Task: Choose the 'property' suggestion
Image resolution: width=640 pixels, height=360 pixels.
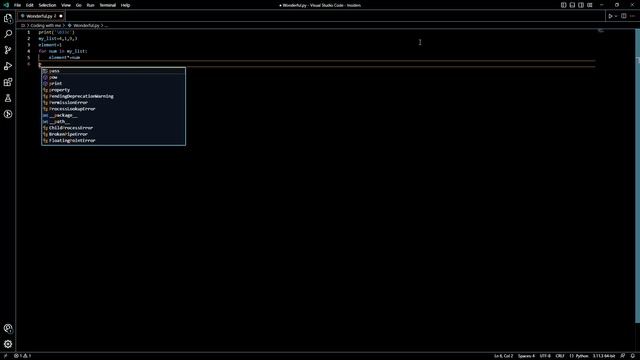Action: tap(113, 90)
